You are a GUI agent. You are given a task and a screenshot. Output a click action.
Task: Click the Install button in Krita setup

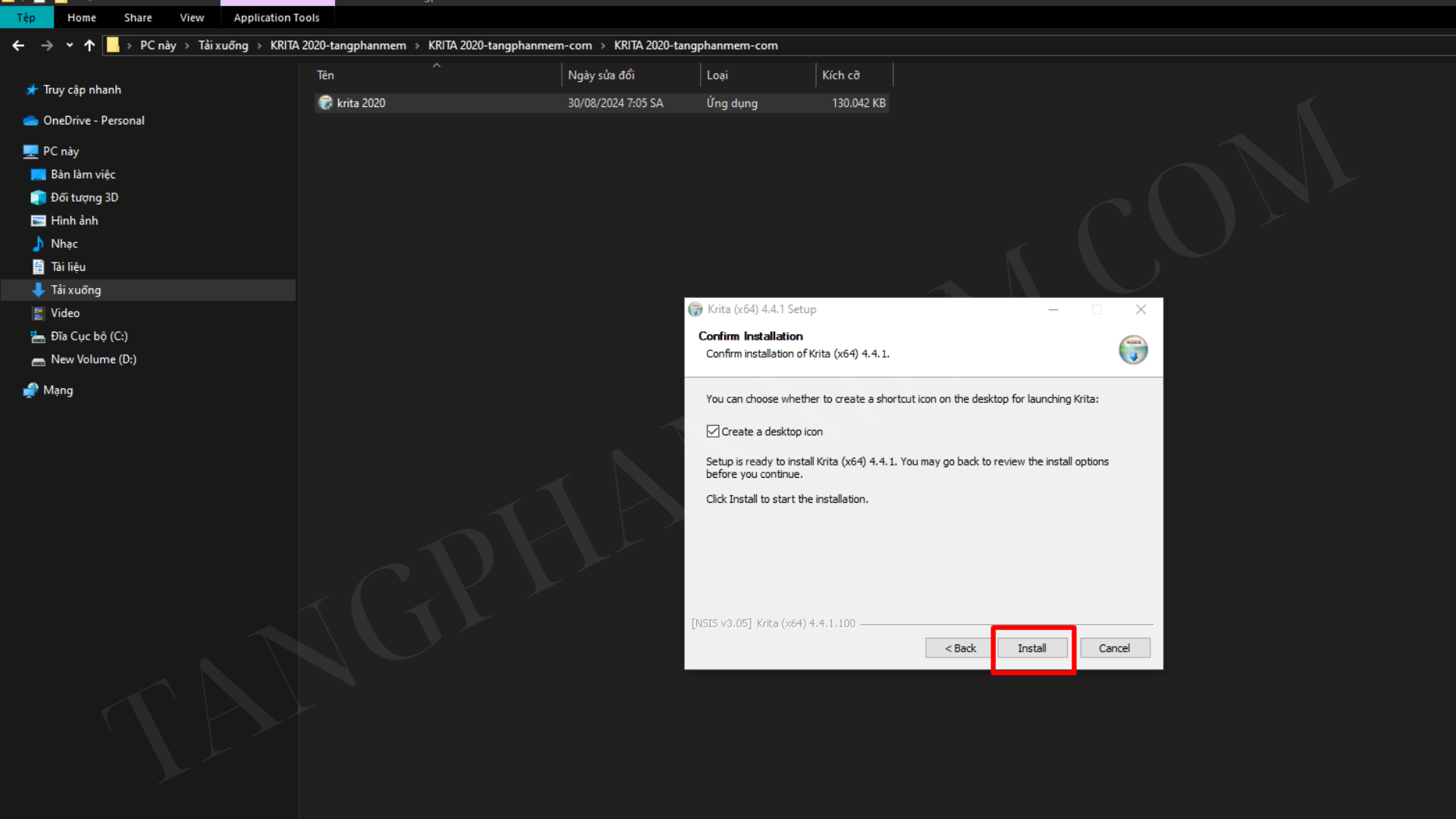[1032, 648]
